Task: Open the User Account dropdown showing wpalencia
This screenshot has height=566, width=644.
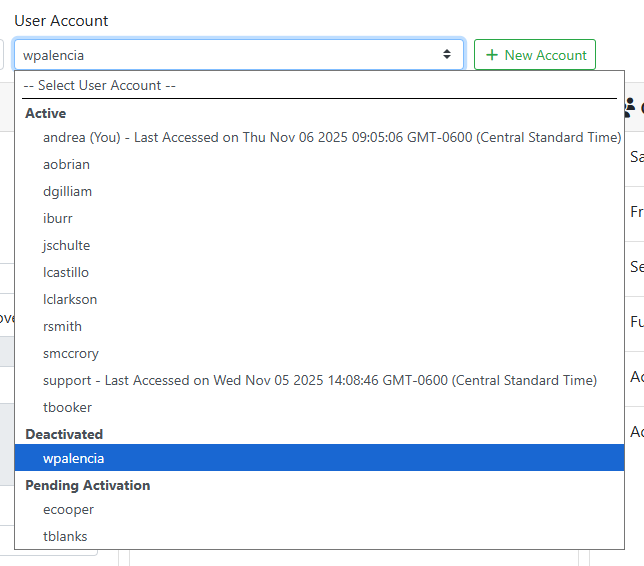Action: click(239, 55)
